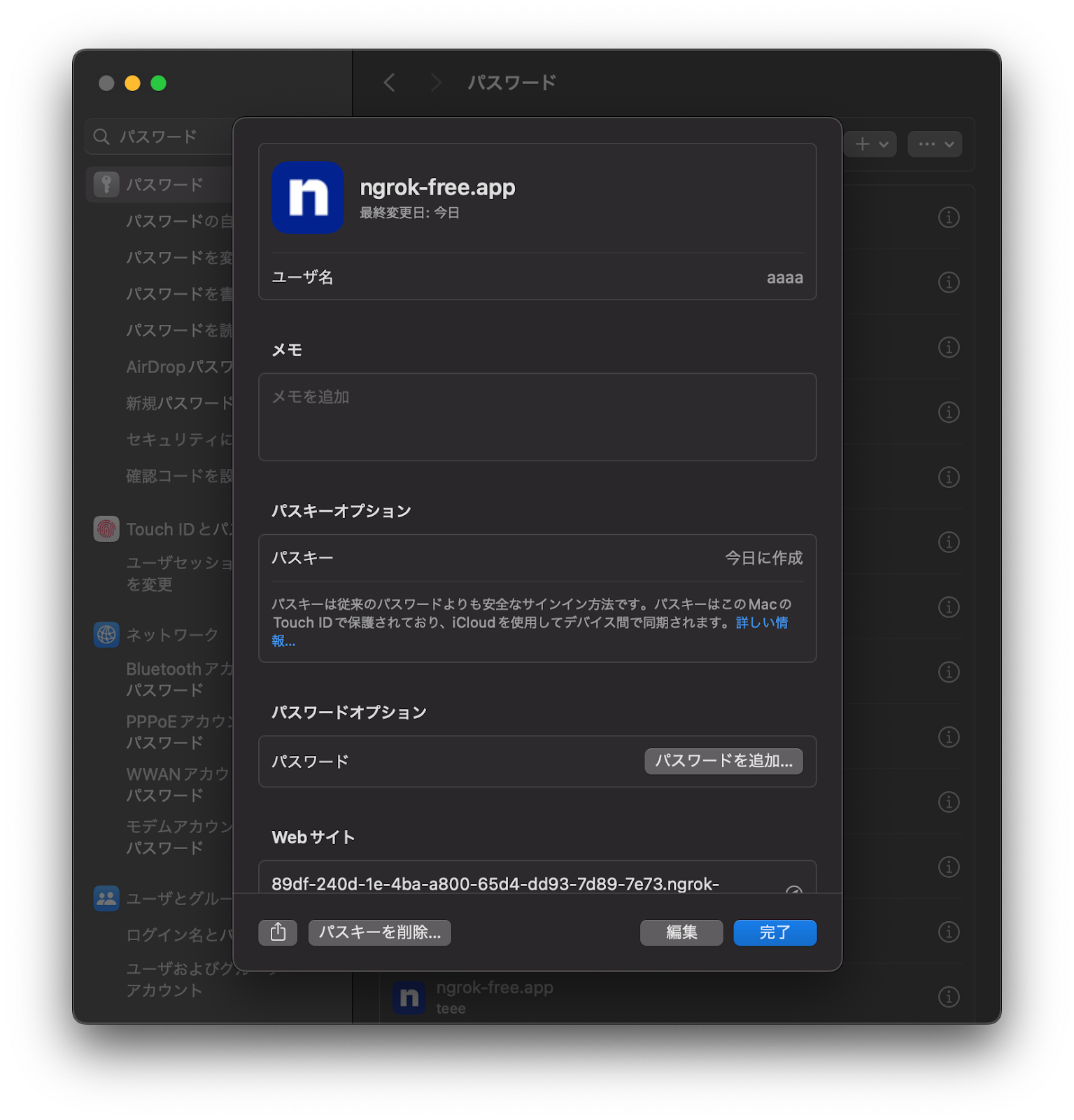The image size is (1074, 1120).
Task: Click the 編集 button
Action: click(x=681, y=932)
